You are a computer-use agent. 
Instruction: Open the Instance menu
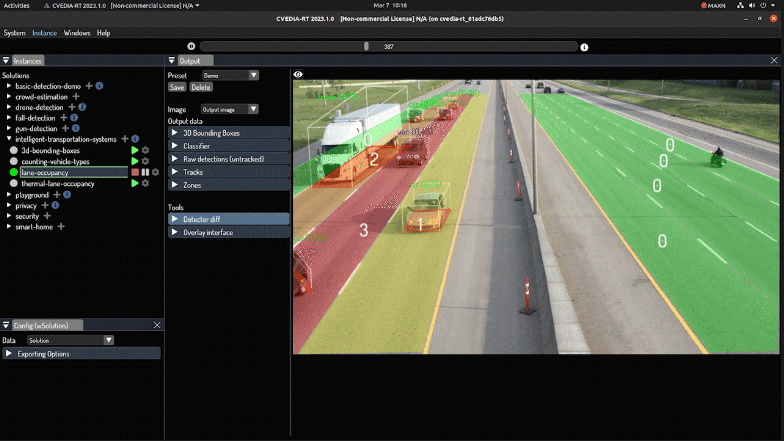(x=44, y=33)
